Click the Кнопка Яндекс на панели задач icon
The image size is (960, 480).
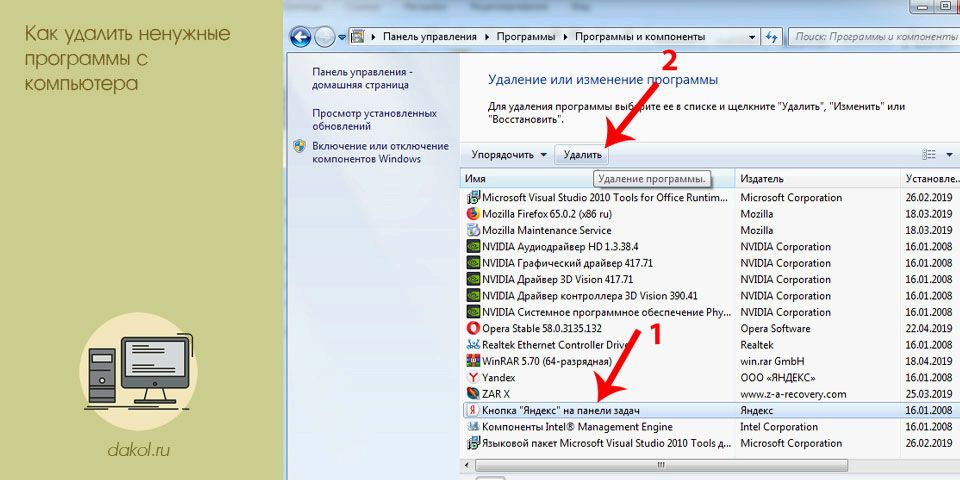click(x=473, y=410)
